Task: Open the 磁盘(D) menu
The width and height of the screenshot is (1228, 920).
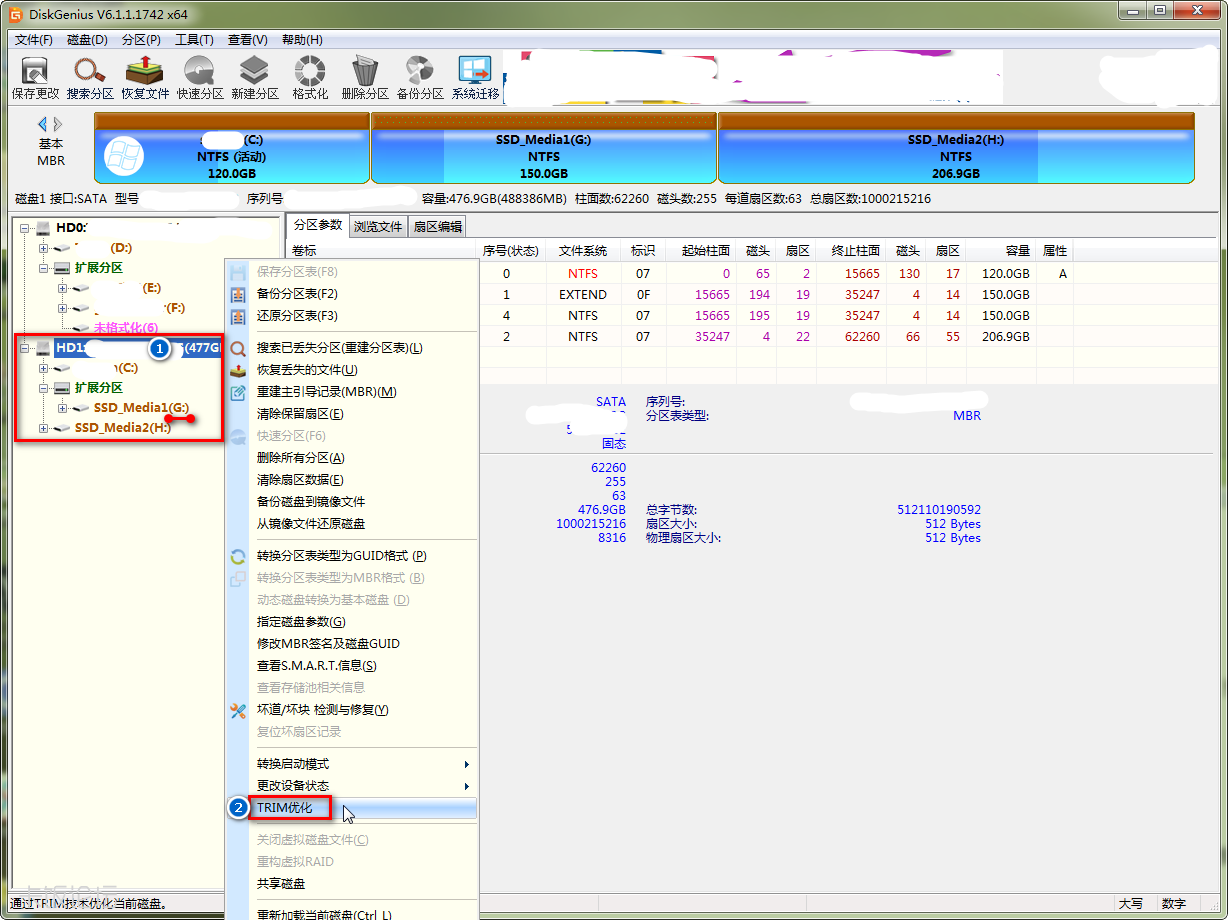Action: tap(87, 40)
